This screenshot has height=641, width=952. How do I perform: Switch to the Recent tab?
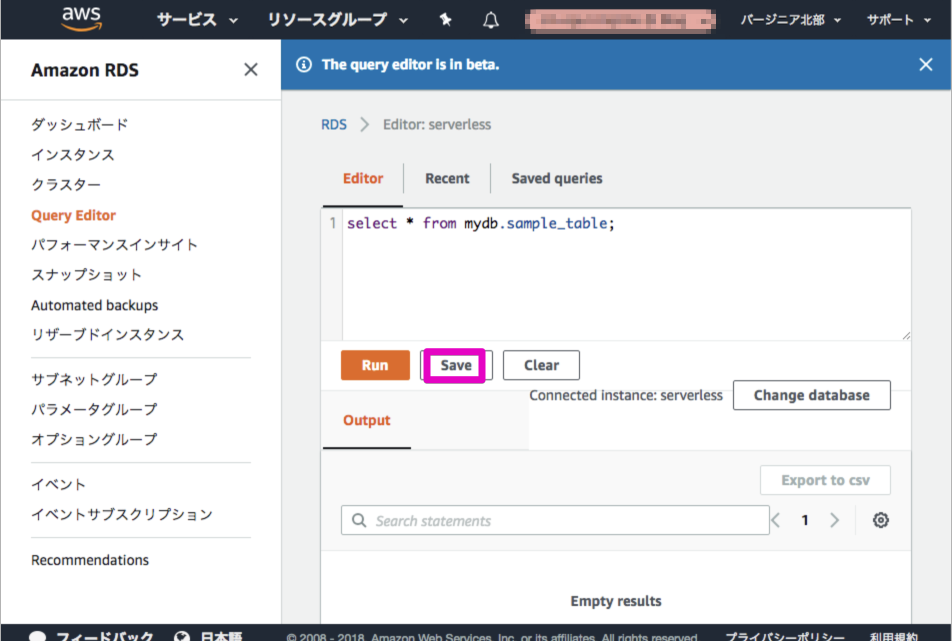(447, 178)
